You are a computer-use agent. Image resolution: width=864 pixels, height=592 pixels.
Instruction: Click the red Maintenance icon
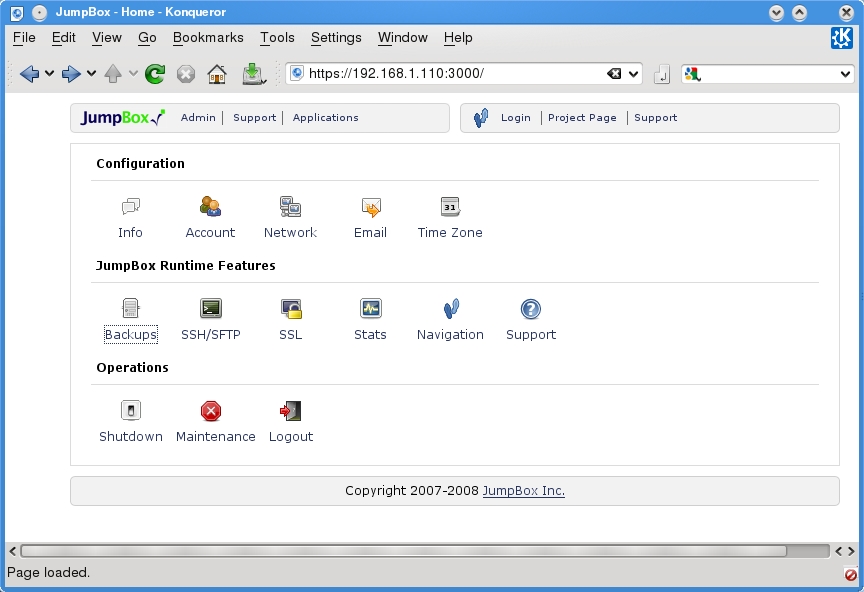pyautogui.click(x=211, y=411)
